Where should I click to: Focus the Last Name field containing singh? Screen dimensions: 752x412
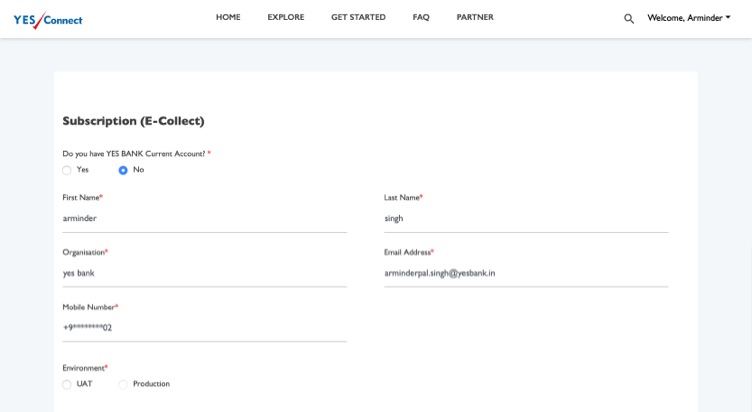coord(526,218)
